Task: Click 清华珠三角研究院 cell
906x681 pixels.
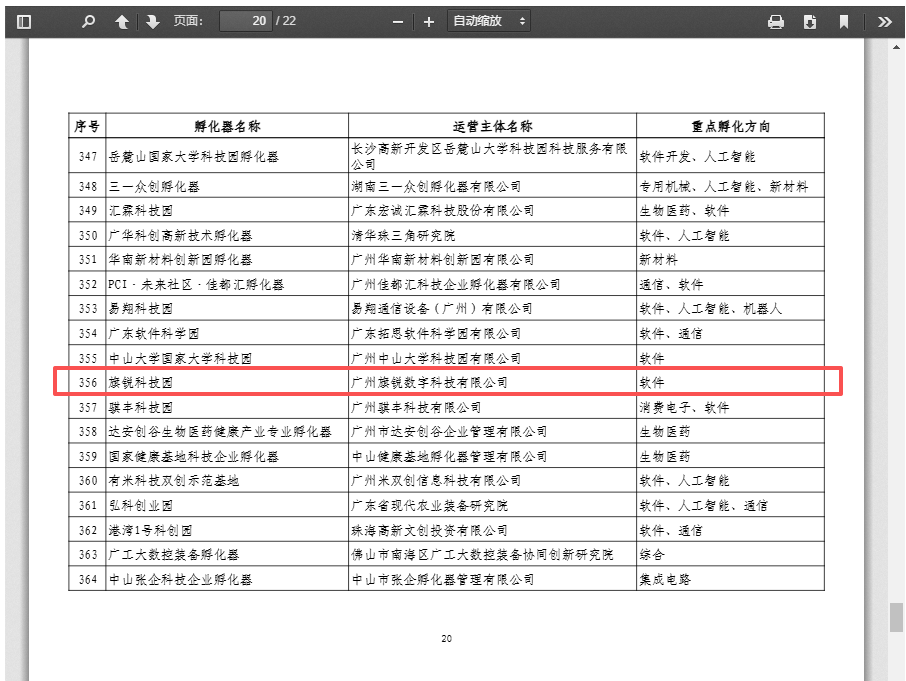Action: pyautogui.click(x=492, y=235)
